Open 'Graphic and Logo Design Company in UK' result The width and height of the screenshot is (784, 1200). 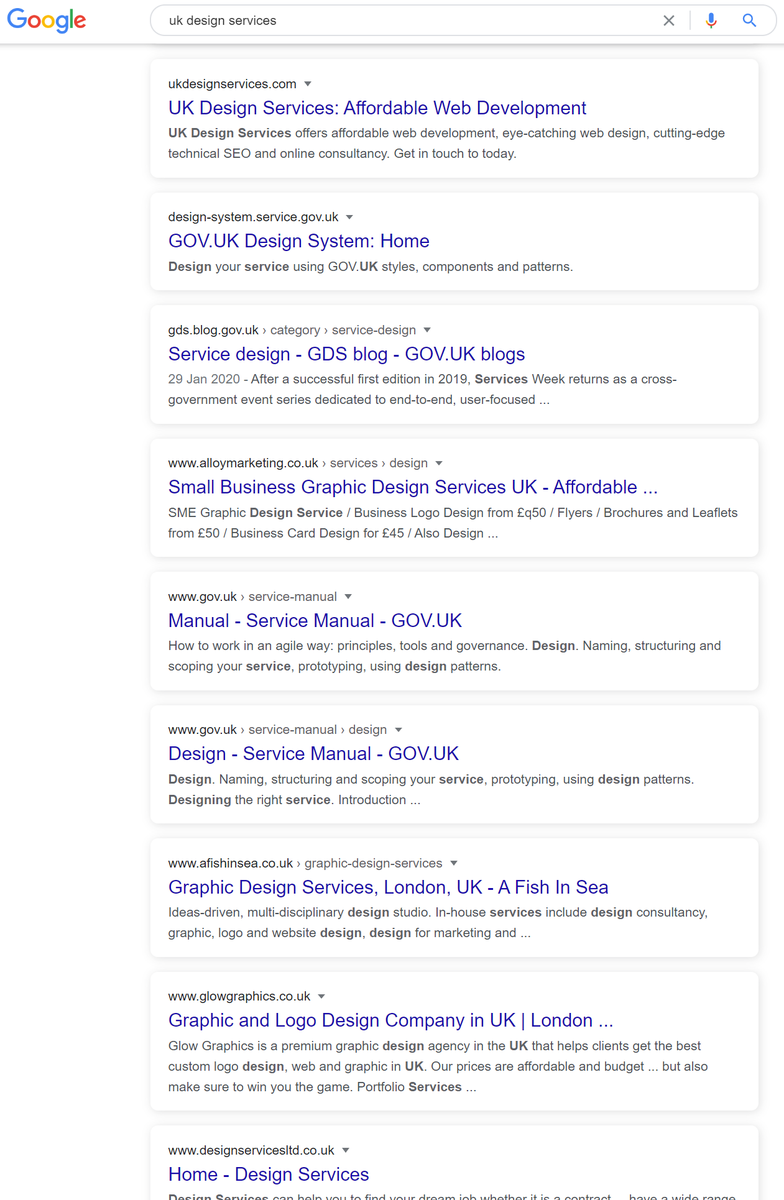(x=391, y=1020)
